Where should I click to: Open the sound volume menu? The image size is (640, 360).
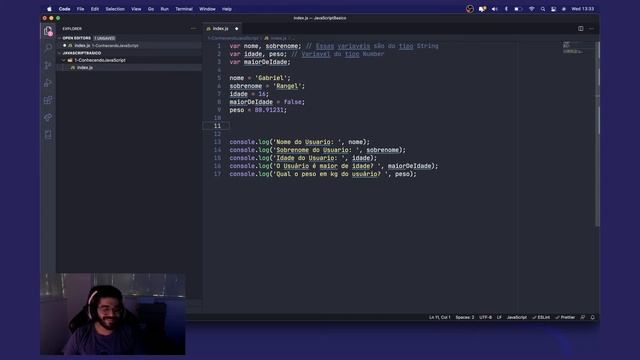(x=495, y=9)
